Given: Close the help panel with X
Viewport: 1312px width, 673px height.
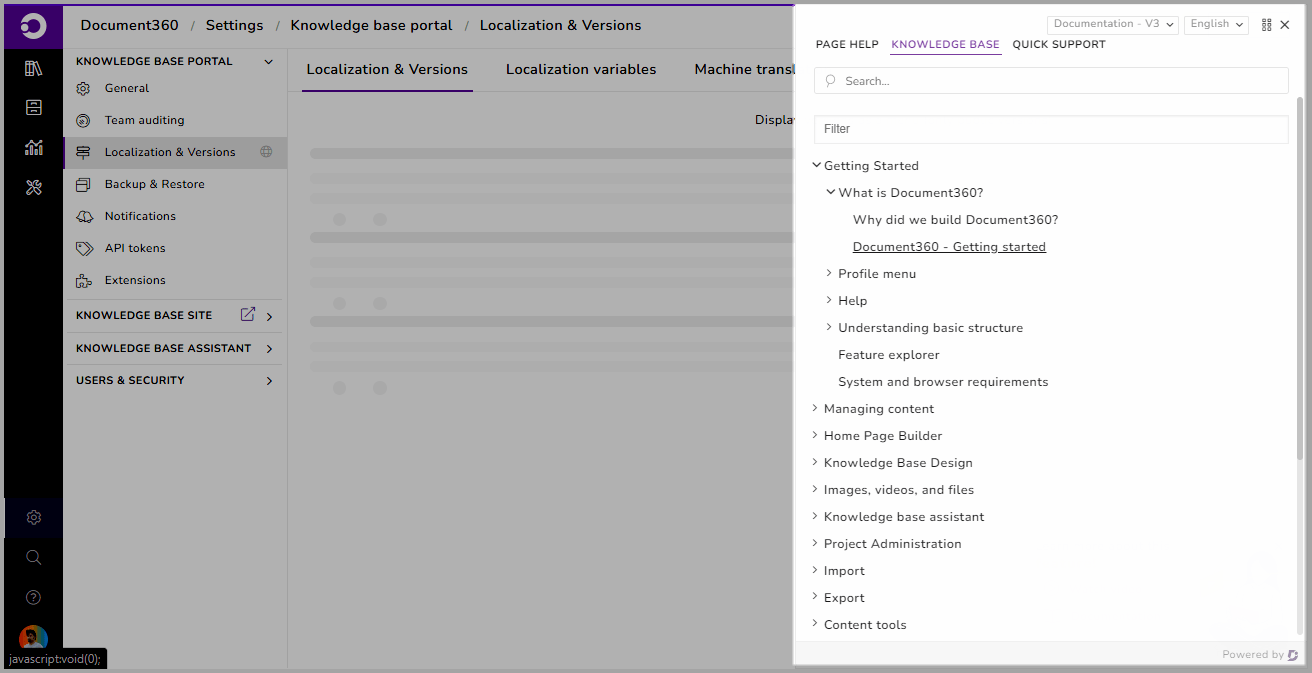Looking at the screenshot, I should (x=1285, y=25).
